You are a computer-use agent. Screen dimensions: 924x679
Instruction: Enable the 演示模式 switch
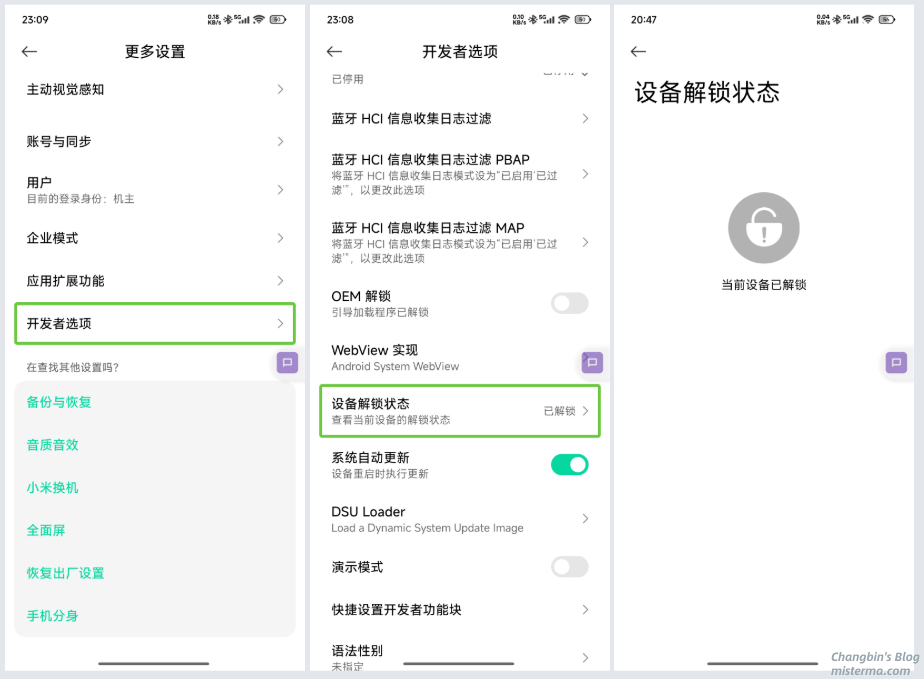tap(569, 567)
